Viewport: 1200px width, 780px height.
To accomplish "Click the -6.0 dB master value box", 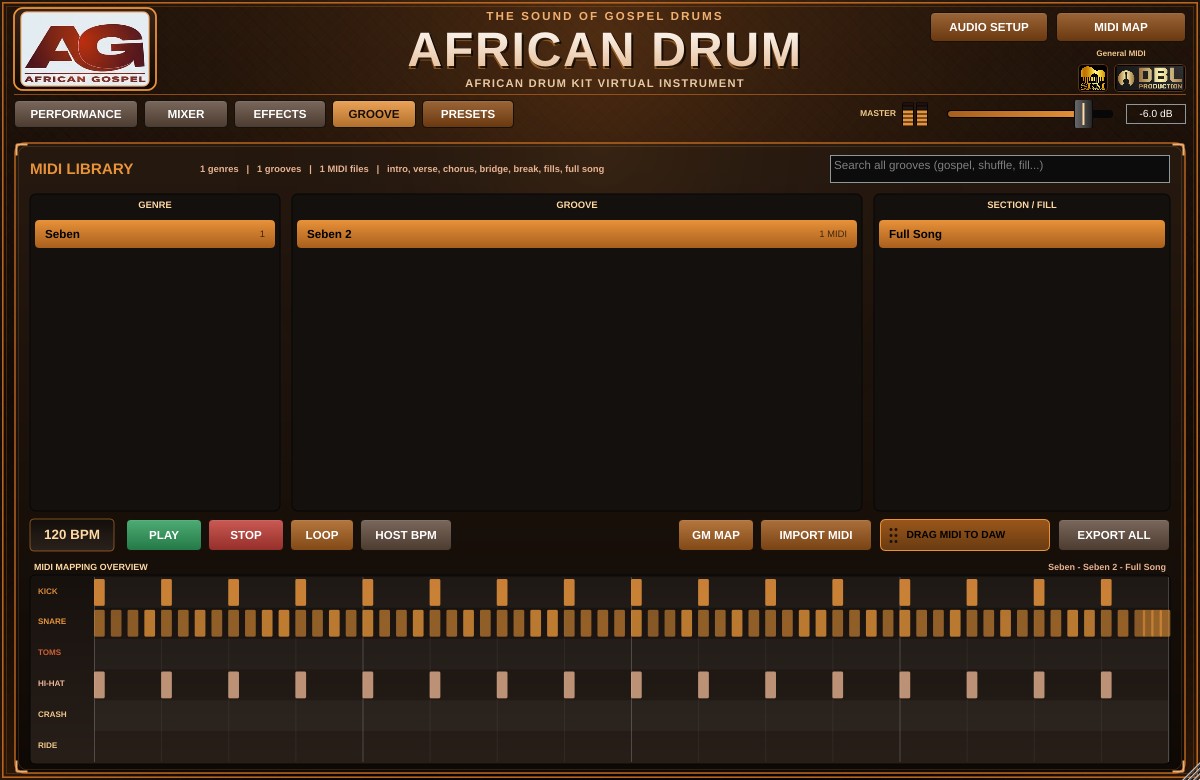I will click(x=1156, y=114).
